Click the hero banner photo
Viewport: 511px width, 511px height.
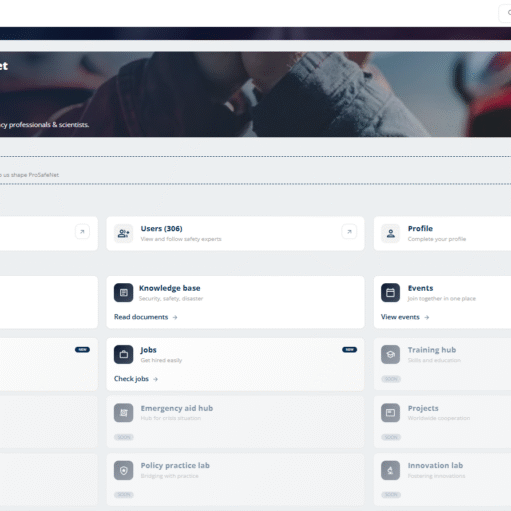coord(255,94)
